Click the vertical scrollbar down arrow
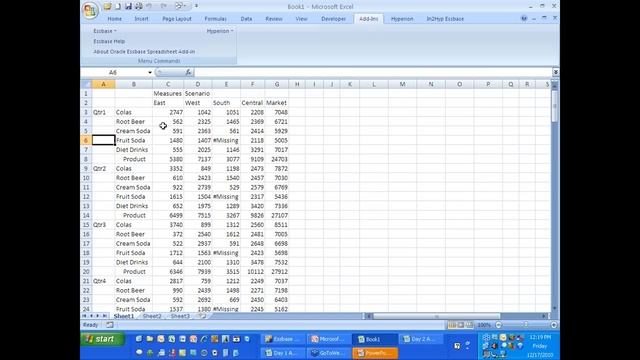Image resolution: width=640 pixels, height=360 pixels. click(554, 309)
